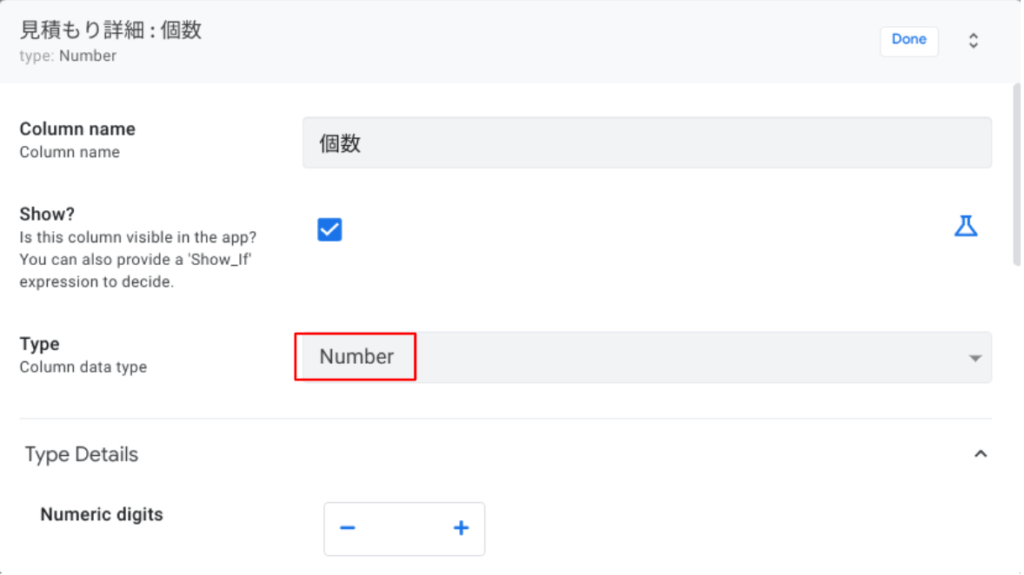Viewport: 1024px width, 575px height.
Task: Click the 見積もり詳細 : 個数 header title
Action: pyautogui.click(x=111, y=30)
